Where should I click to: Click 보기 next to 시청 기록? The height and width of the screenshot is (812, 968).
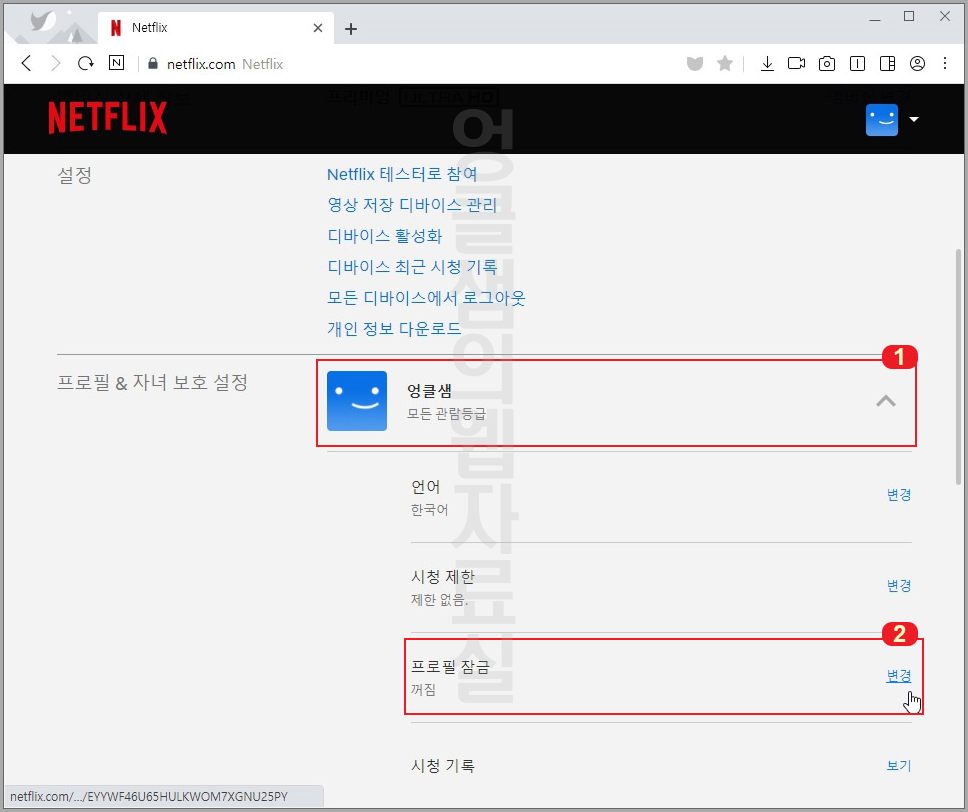pyautogui.click(x=899, y=766)
